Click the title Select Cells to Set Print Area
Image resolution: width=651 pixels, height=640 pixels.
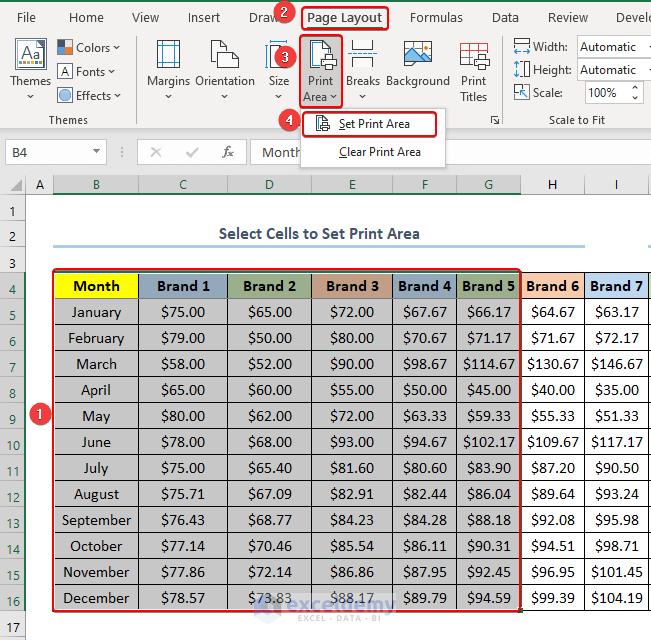point(319,234)
